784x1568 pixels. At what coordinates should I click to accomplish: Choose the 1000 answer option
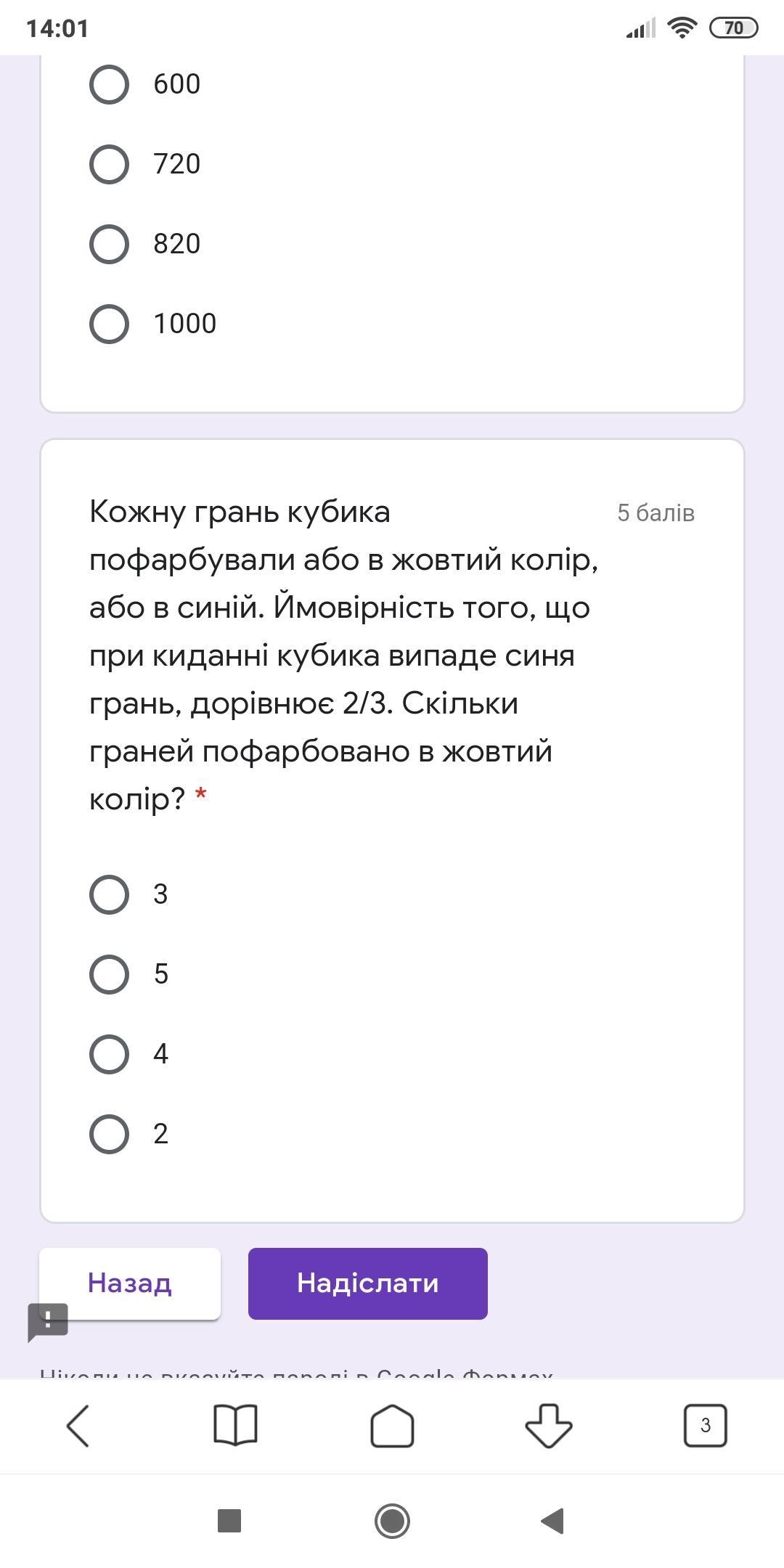coord(110,324)
